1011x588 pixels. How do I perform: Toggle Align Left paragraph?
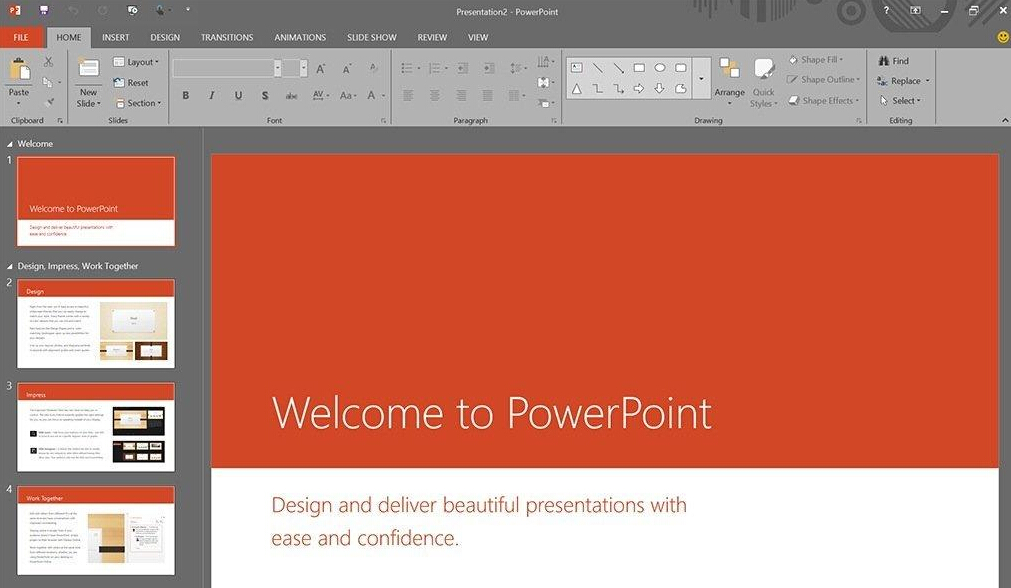click(x=408, y=95)
